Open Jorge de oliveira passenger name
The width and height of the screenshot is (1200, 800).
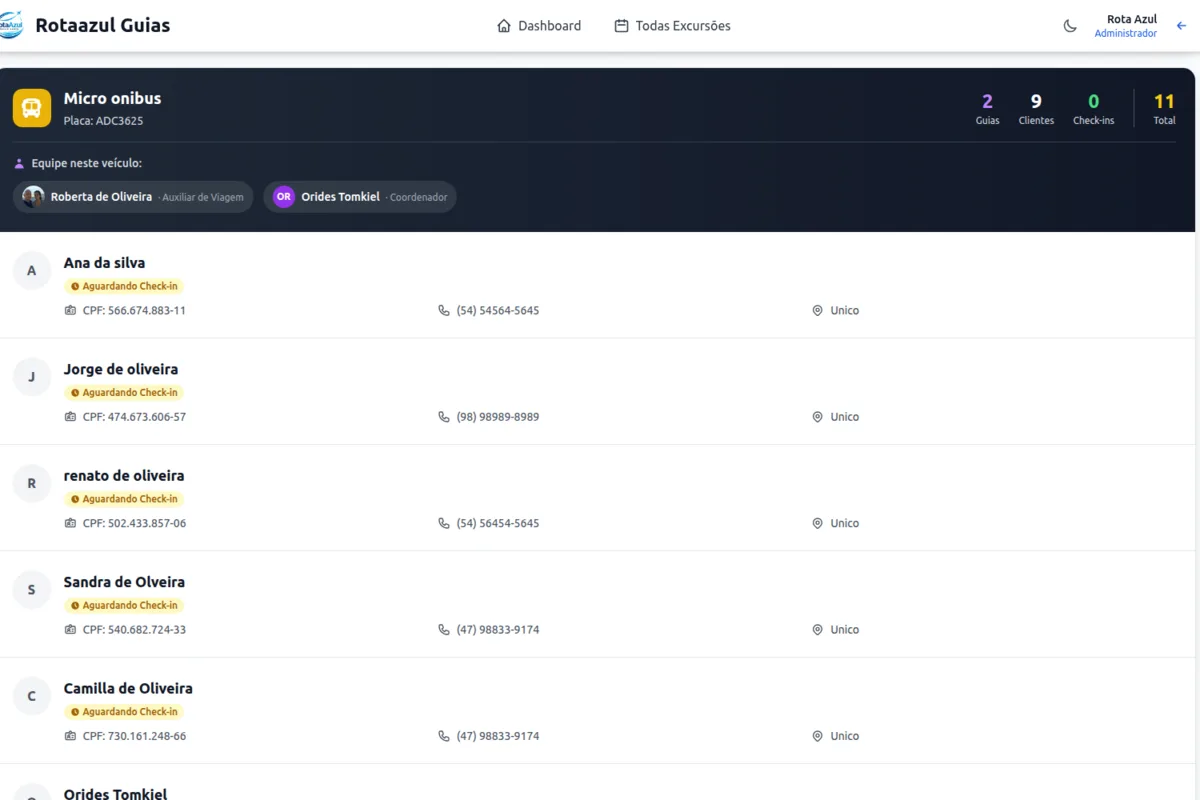(121, 369)
